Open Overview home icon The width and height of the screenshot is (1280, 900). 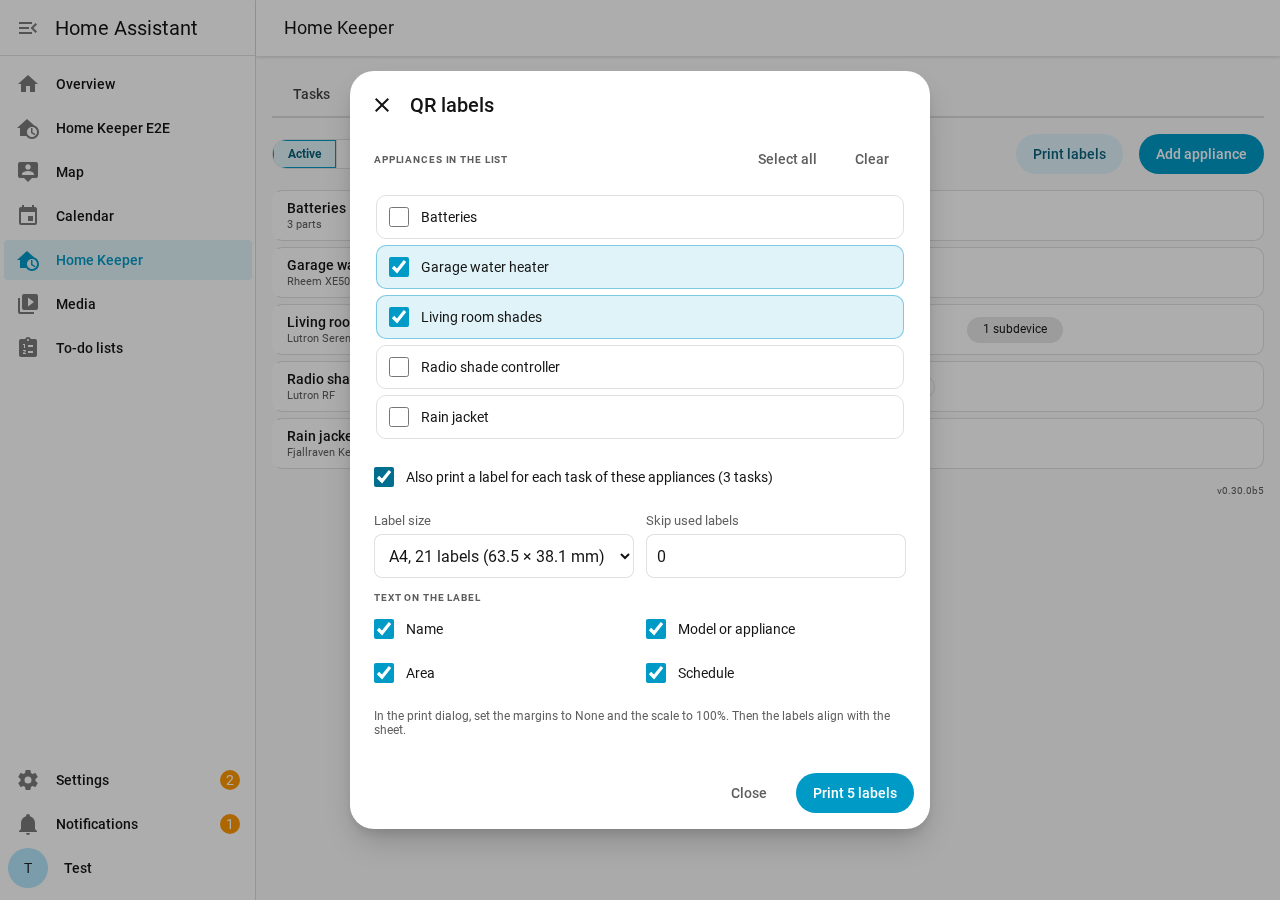[28, 84]
